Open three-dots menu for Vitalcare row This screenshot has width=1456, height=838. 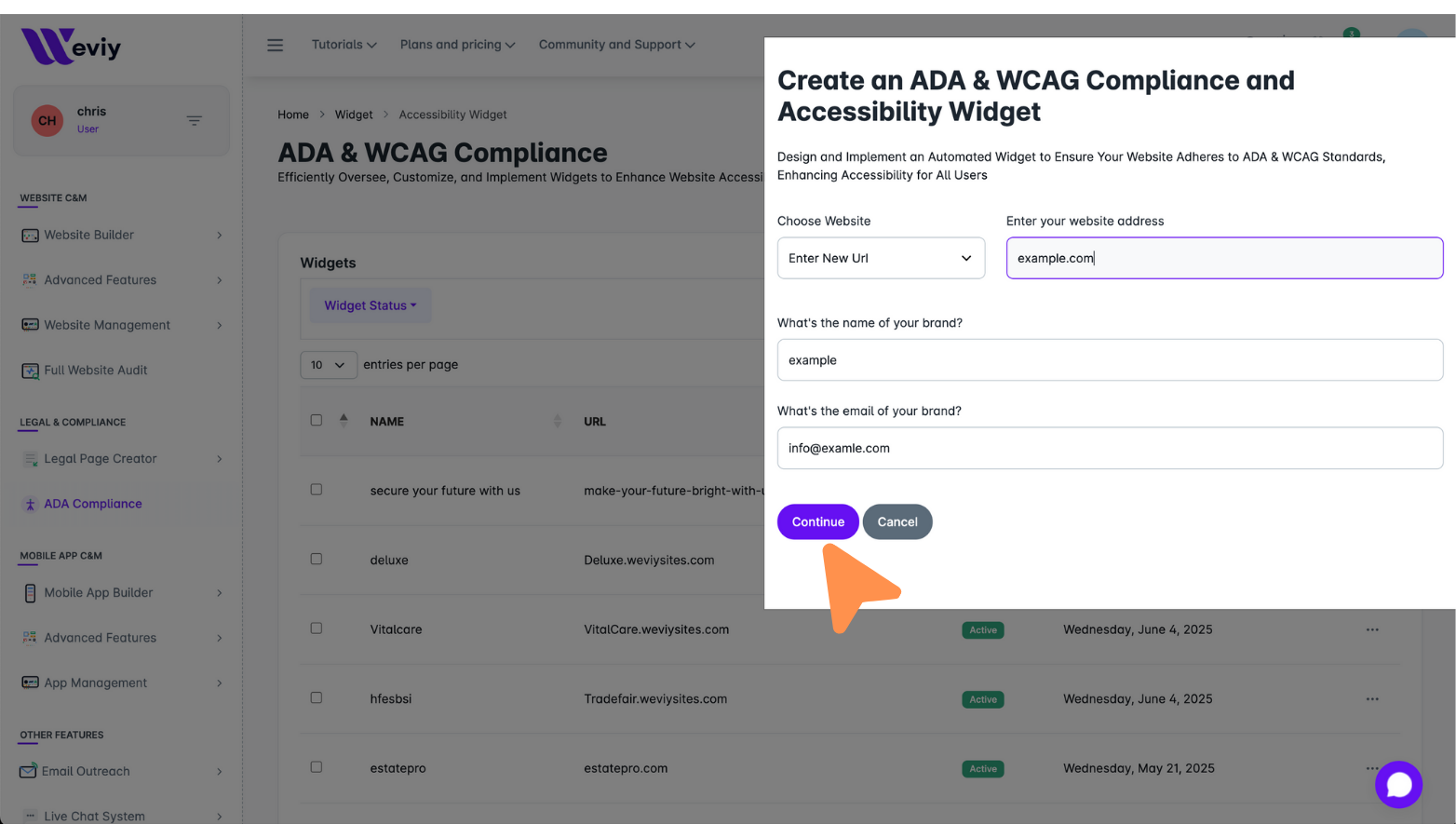click(1372, 630)
